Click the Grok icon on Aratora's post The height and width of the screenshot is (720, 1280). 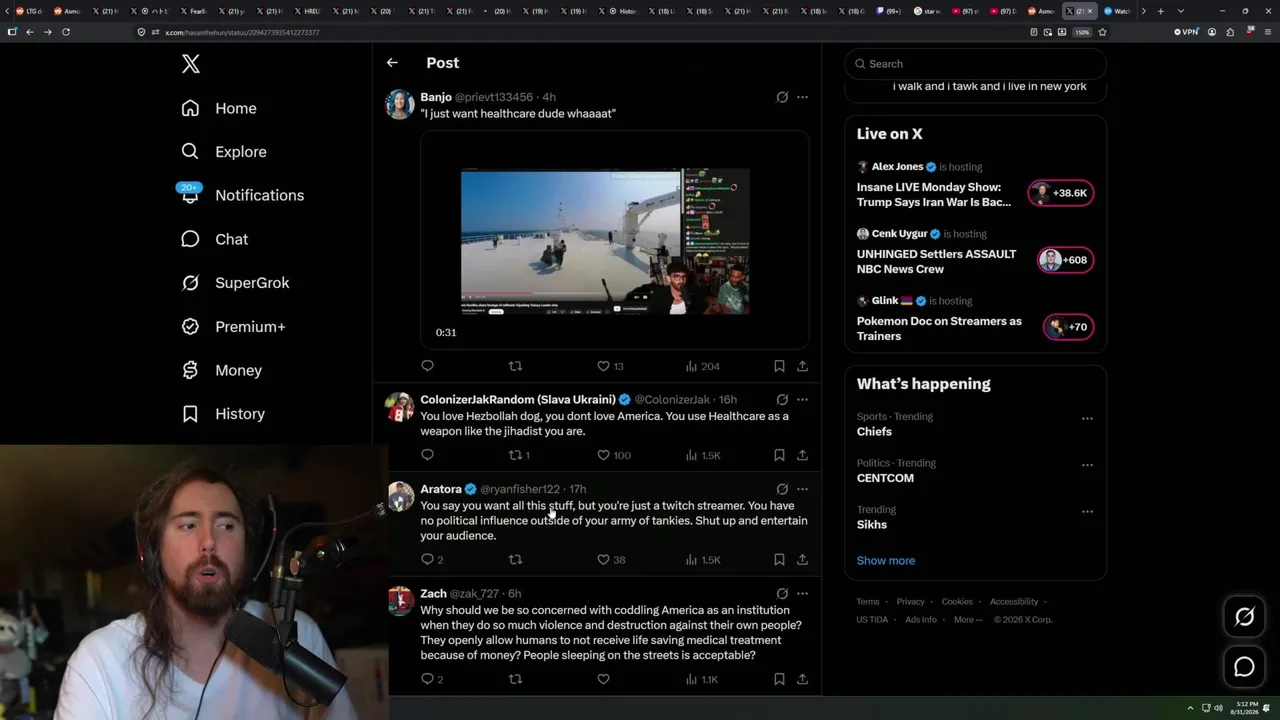[x=782, y=489]
